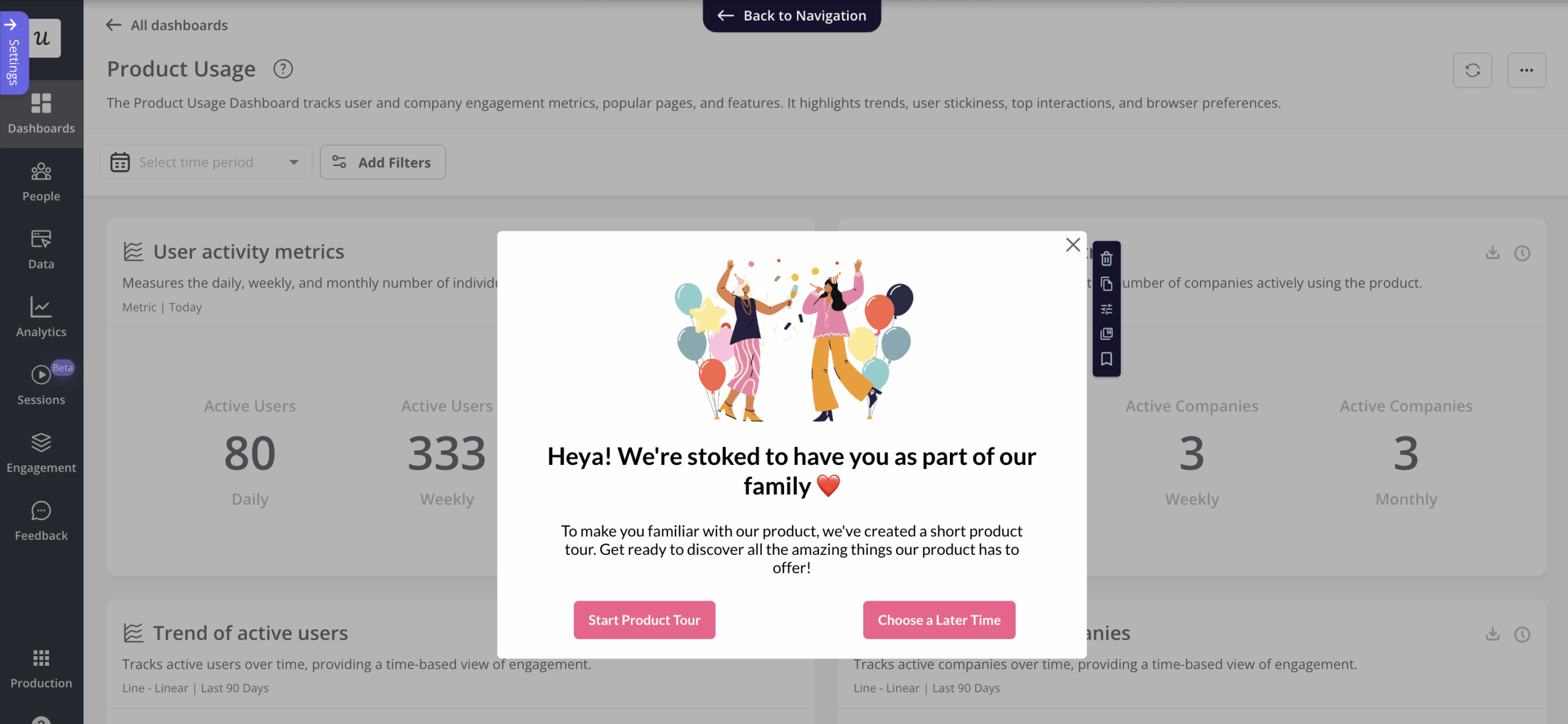Download the Active Companies widget data
Image resolution: width=1568 pixels, height=724 pixels.
[x=1493, y=252]
